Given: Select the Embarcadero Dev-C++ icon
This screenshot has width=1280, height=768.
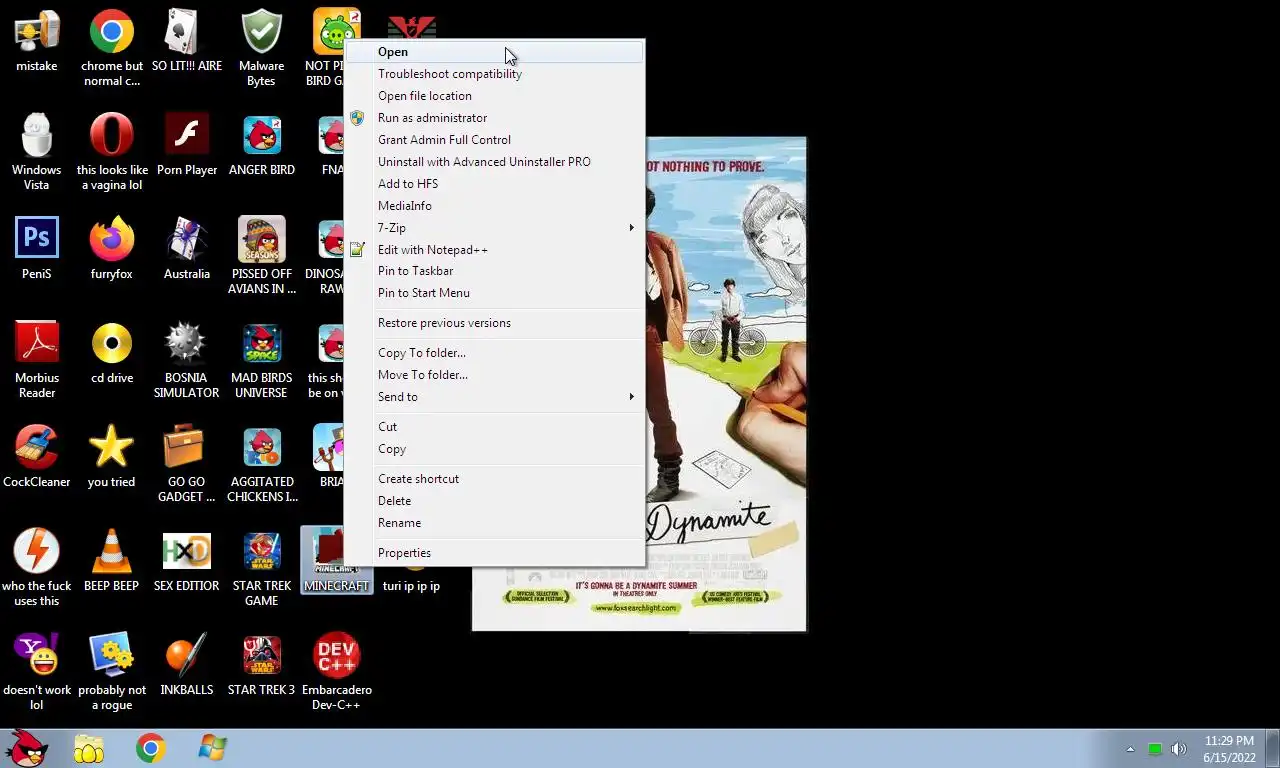Looking at the screenshot, I should coord(337,672).
